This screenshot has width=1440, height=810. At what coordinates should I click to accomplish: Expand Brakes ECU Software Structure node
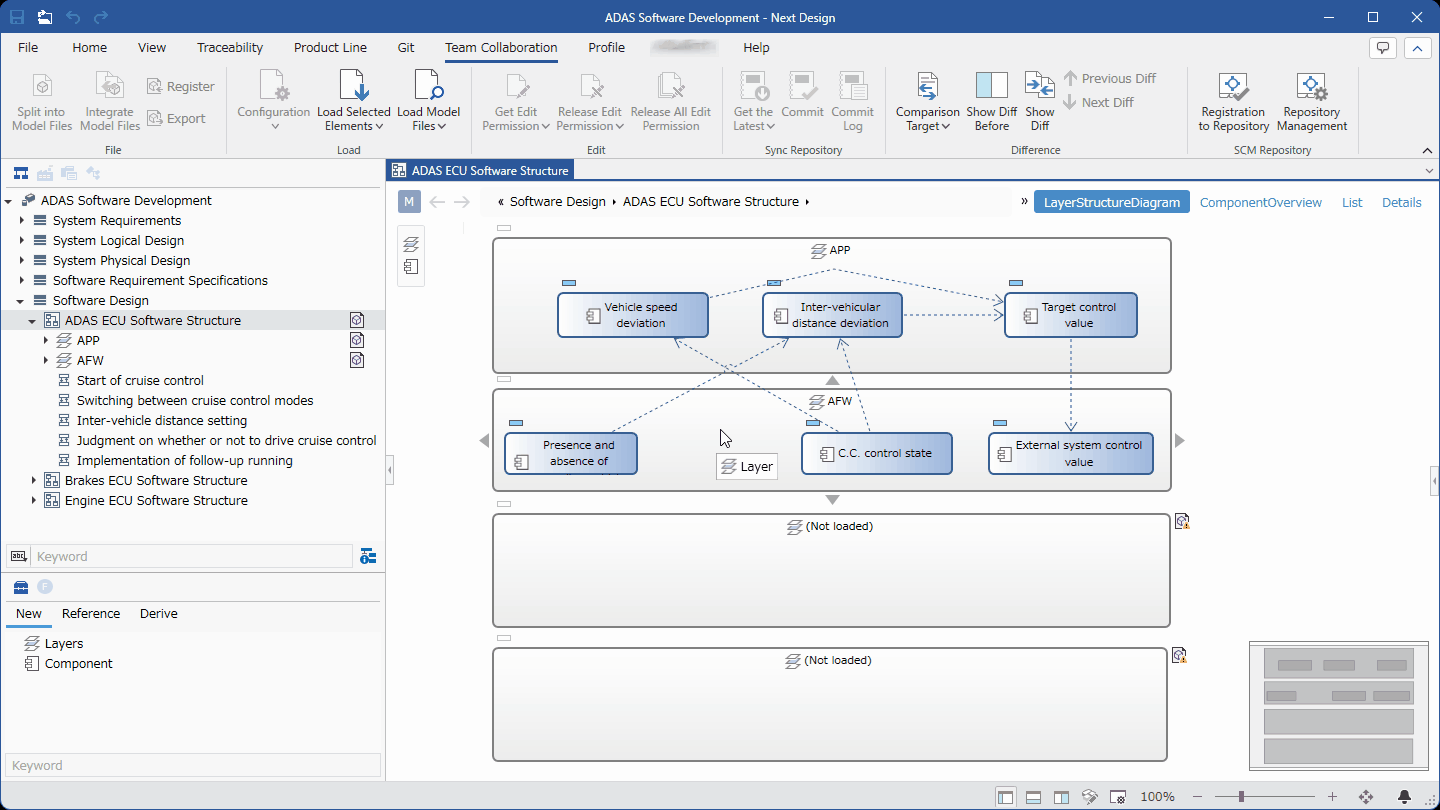click(x=34, y=480)
